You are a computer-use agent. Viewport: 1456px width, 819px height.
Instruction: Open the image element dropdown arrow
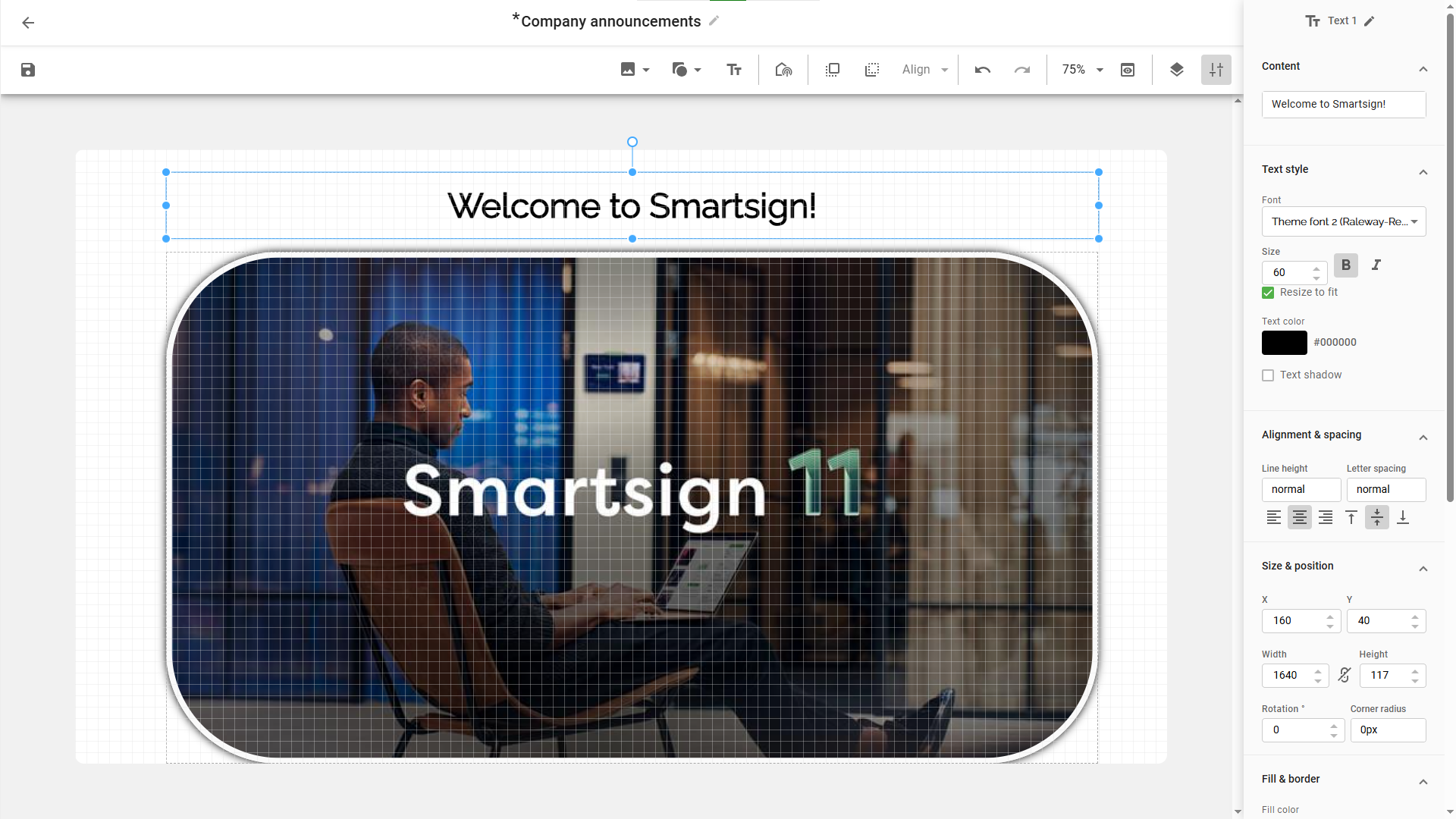click(x=646, y=70)
